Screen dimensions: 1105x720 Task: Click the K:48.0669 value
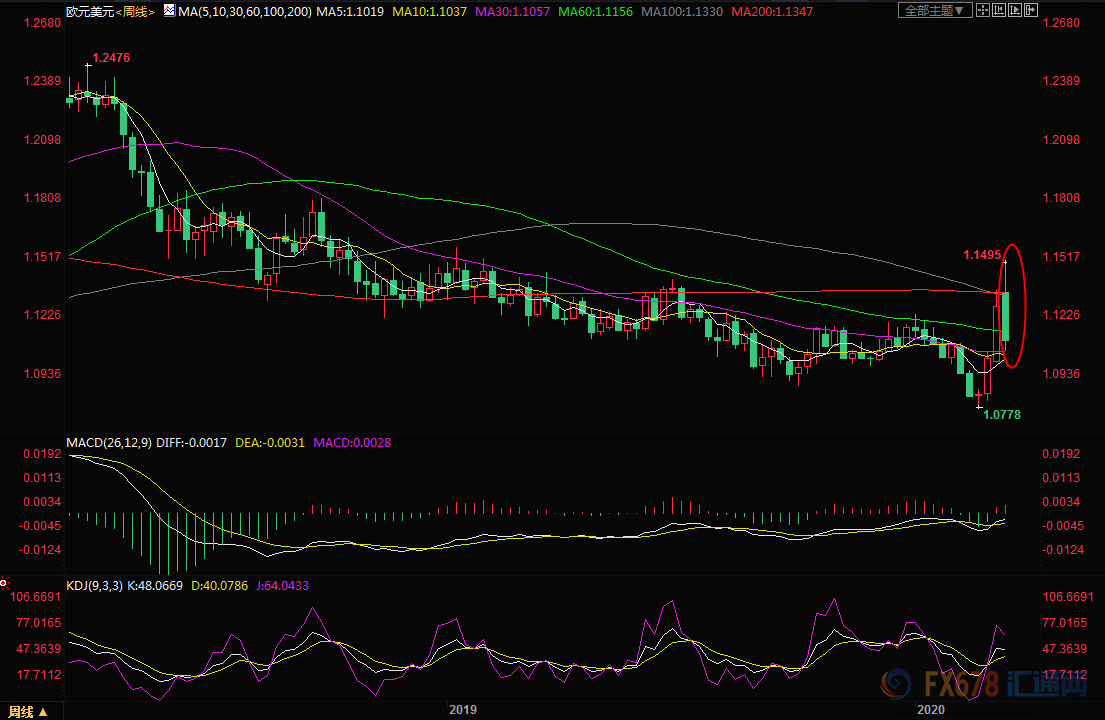[155, 586]
